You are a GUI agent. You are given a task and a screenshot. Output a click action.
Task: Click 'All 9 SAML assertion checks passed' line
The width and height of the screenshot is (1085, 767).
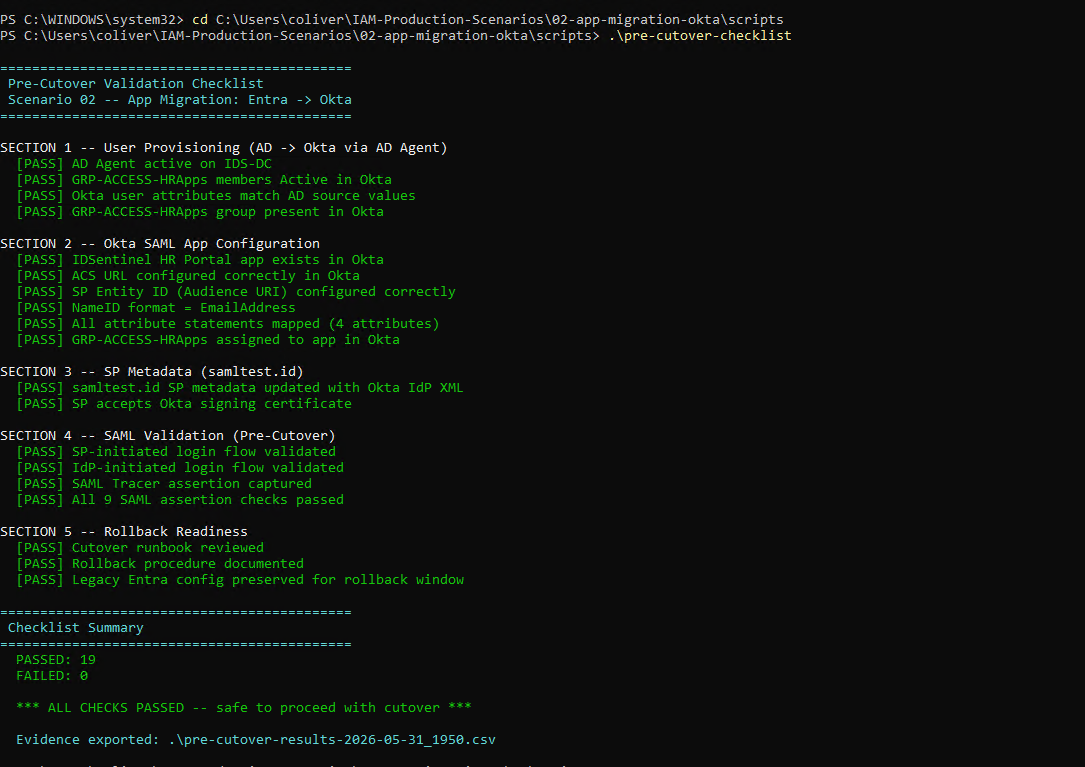click(x=180, y=499)
